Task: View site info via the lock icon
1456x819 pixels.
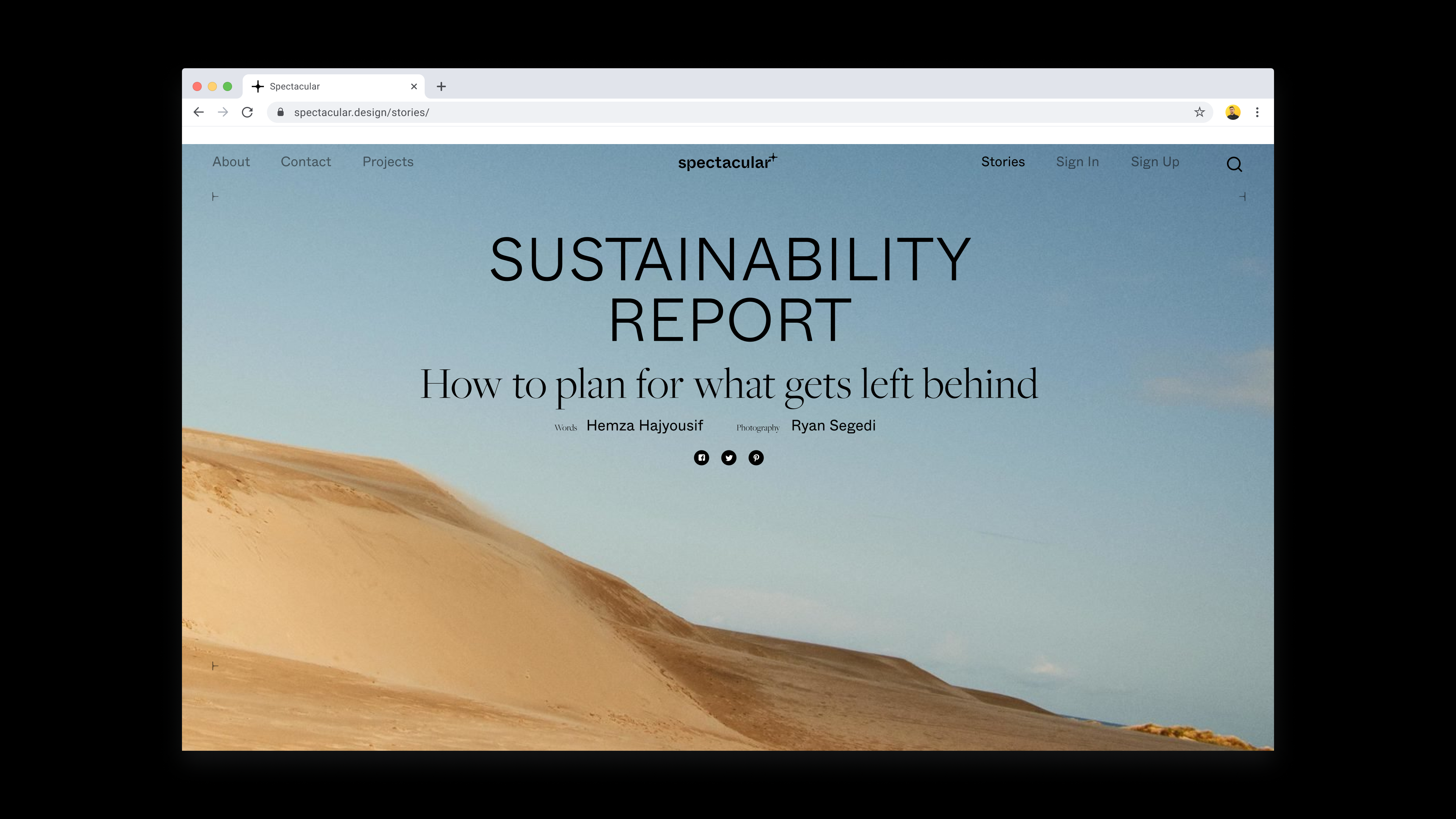Action: click(280, 112)
